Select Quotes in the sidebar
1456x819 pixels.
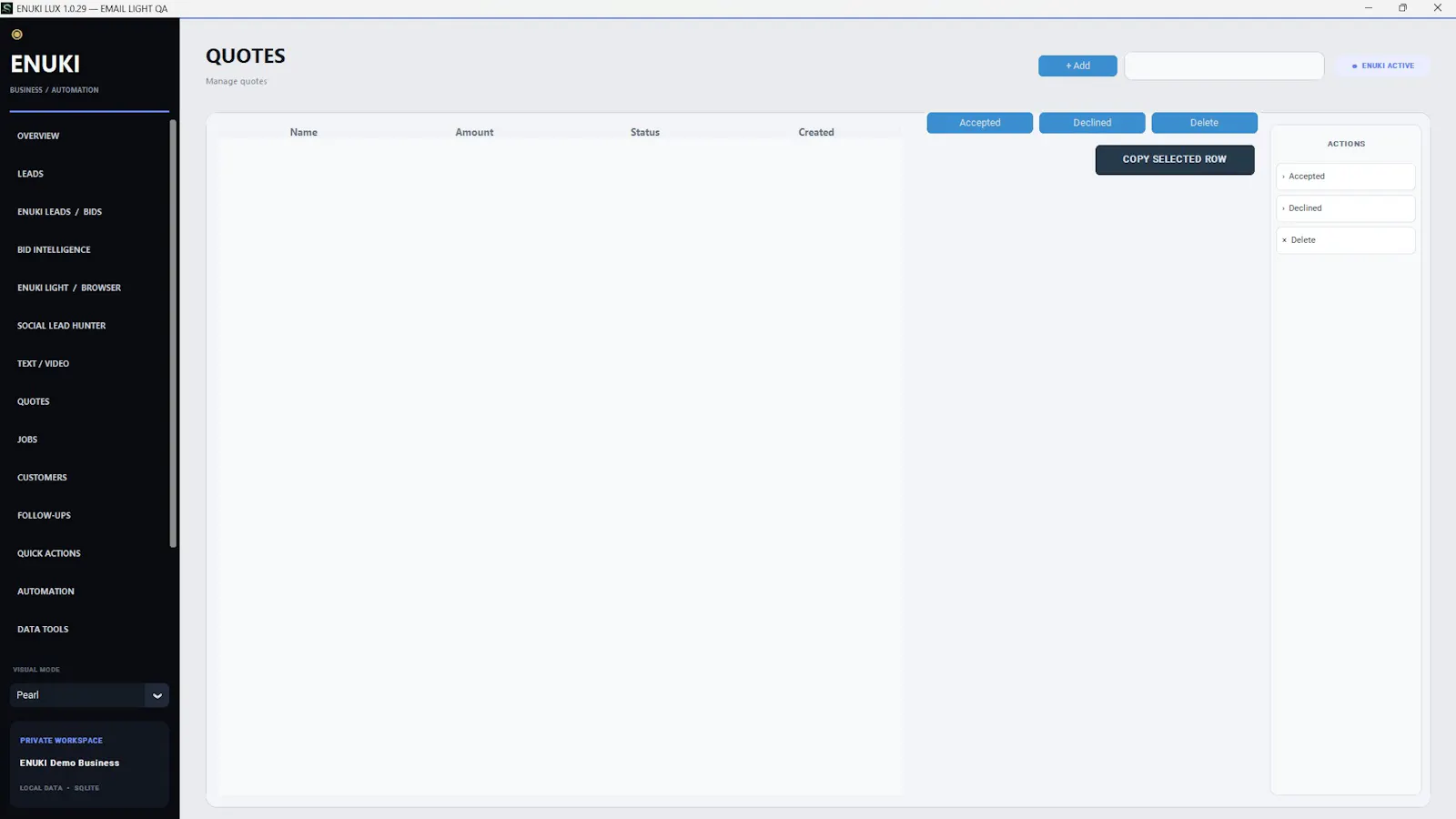tap(33, 401)
